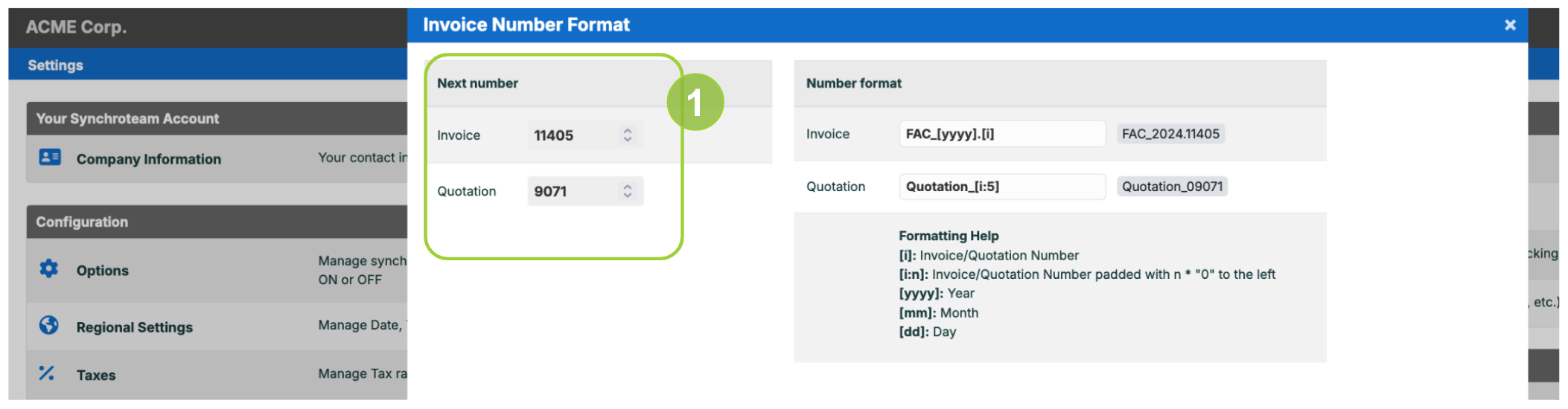Increase the Quotation next number stepper

628,186
